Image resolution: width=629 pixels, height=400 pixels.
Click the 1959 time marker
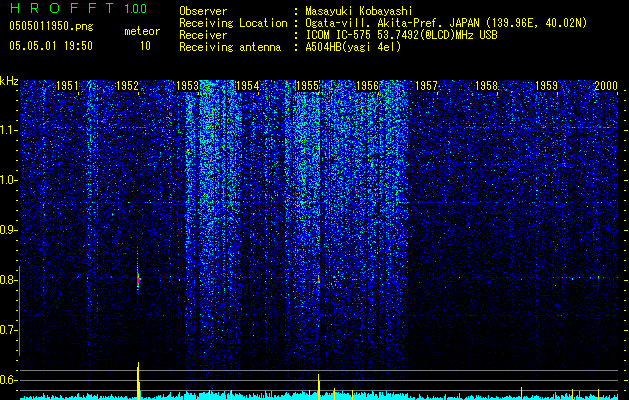[x=546, y=86]
